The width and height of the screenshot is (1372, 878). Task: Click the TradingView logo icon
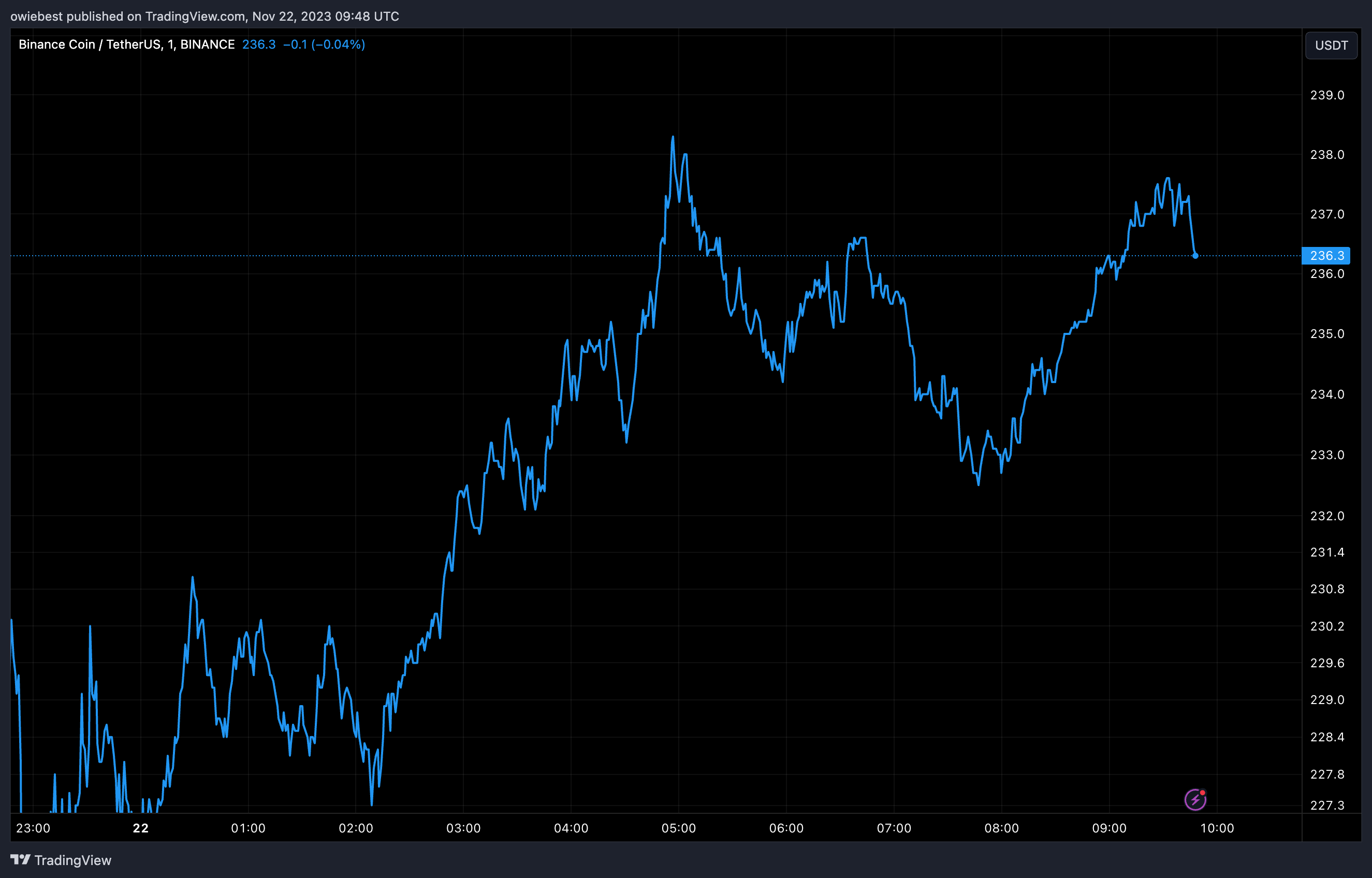tap(20, 859)
